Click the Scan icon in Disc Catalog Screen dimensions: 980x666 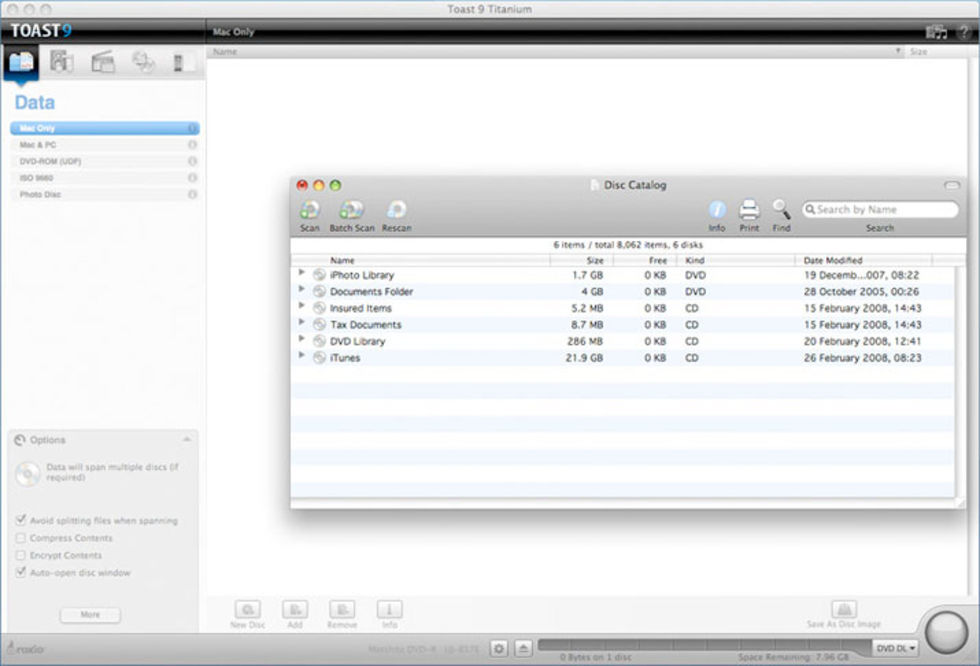click(x=310, y=211)
